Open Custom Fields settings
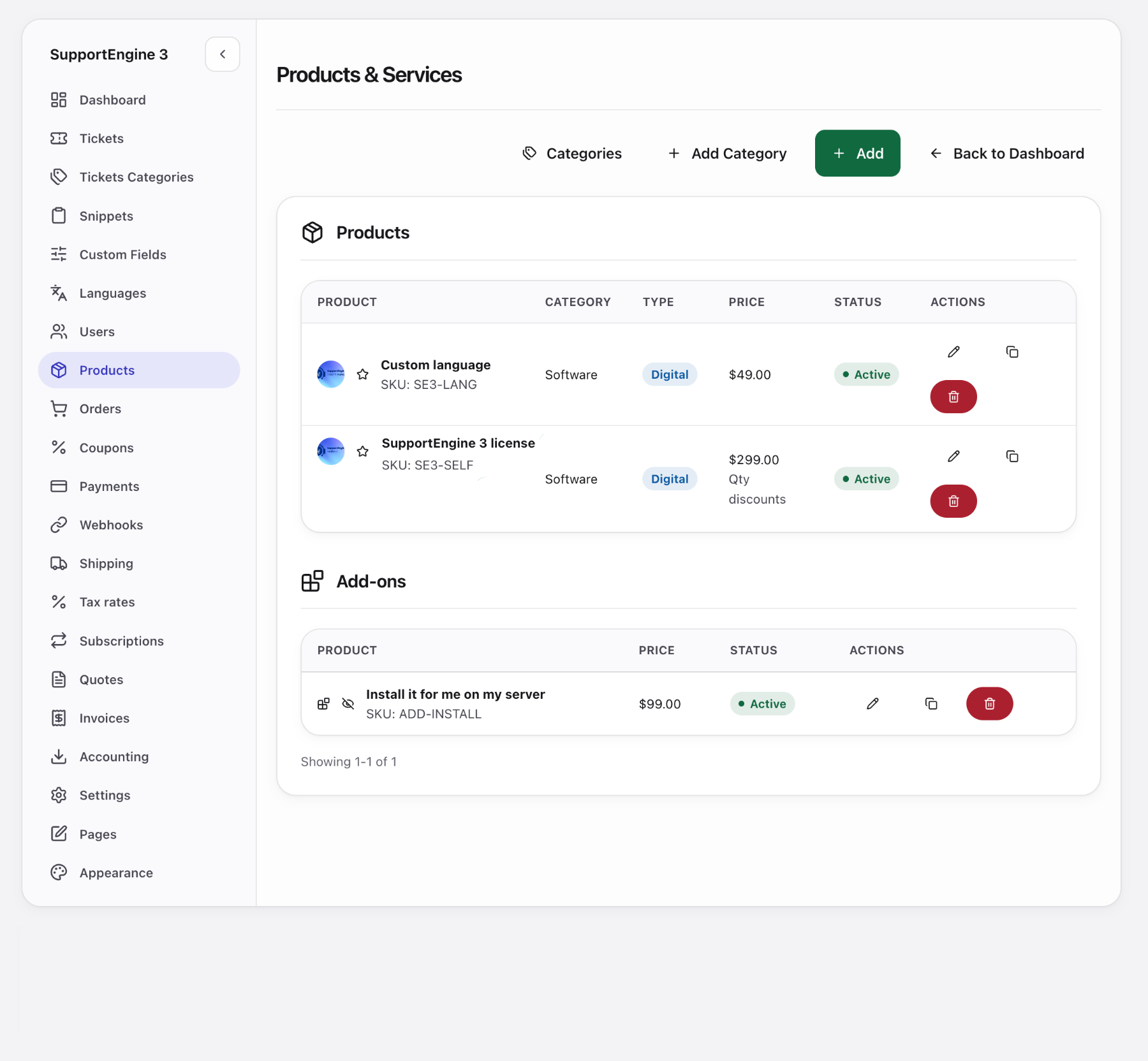1148x1061 pixels. [139, 254]
